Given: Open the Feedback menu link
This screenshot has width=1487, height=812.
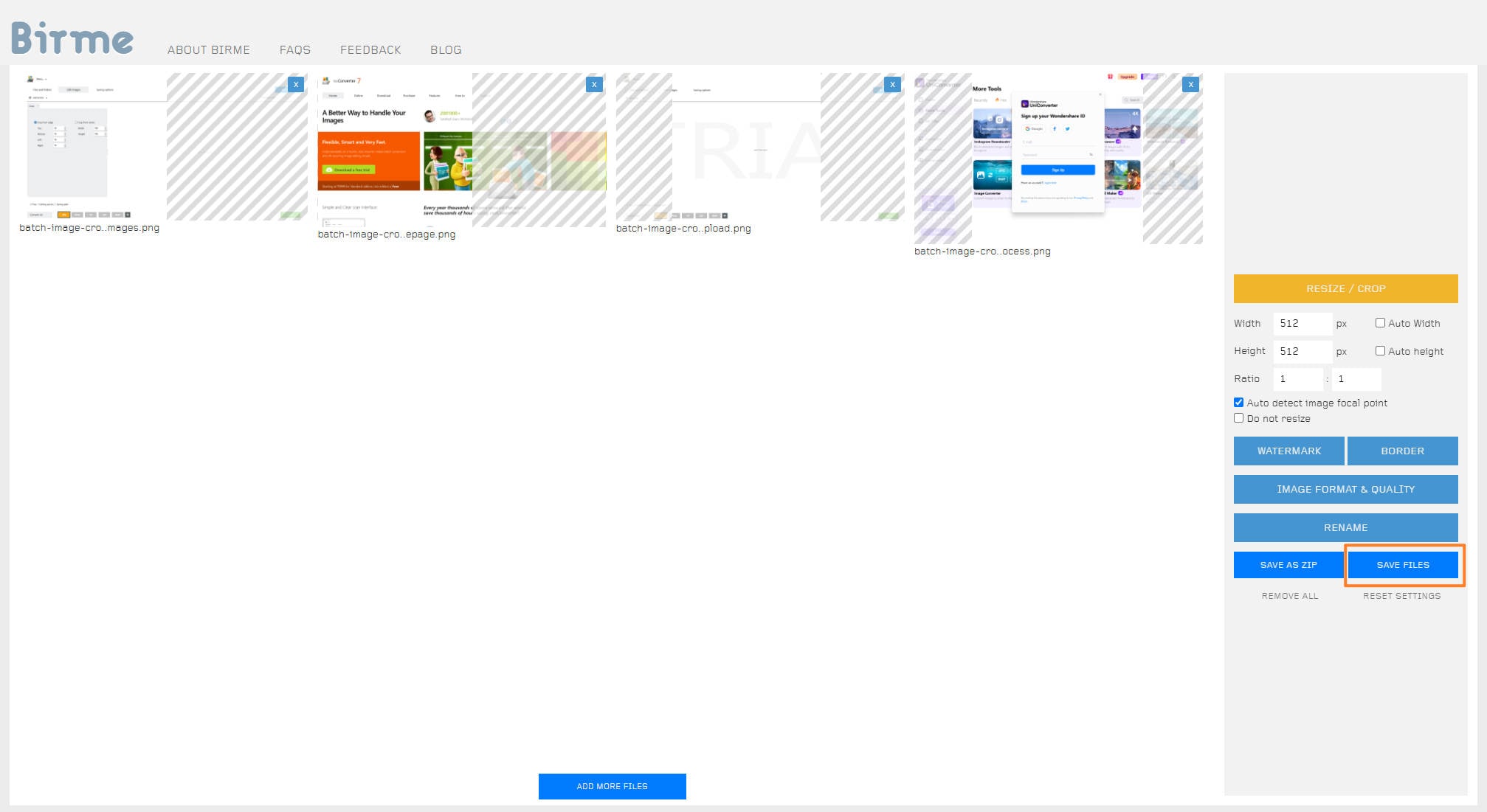Looking at the screenshot, I should (x=370, y=50).
